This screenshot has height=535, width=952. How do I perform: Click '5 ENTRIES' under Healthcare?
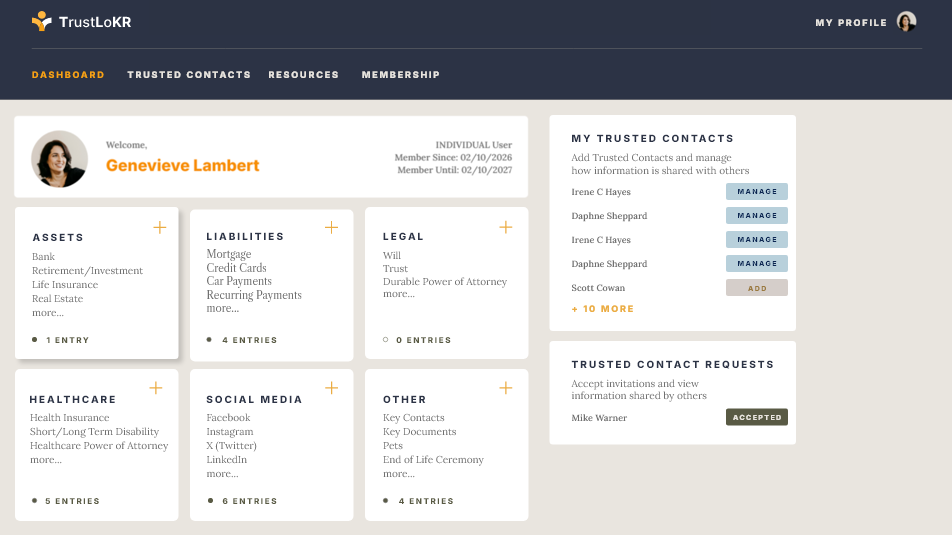pyautogui.click(x=72, y=501)
